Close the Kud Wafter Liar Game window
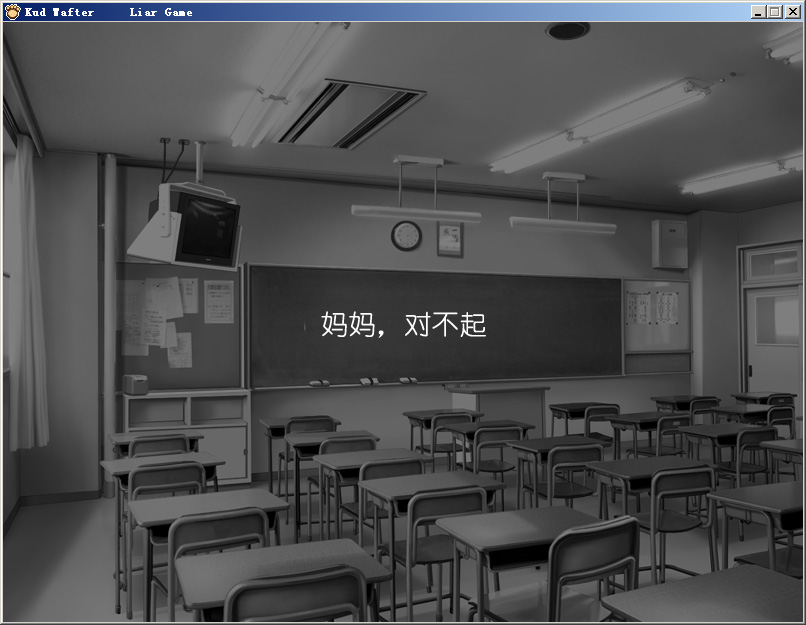 [792, 12]
